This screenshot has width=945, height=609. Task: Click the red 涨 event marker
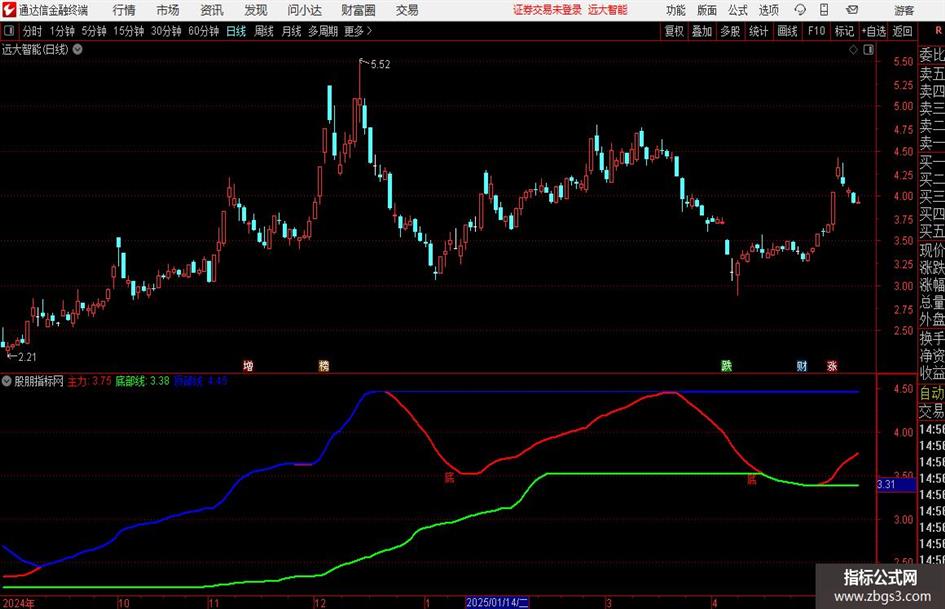[x=832, y=365]
